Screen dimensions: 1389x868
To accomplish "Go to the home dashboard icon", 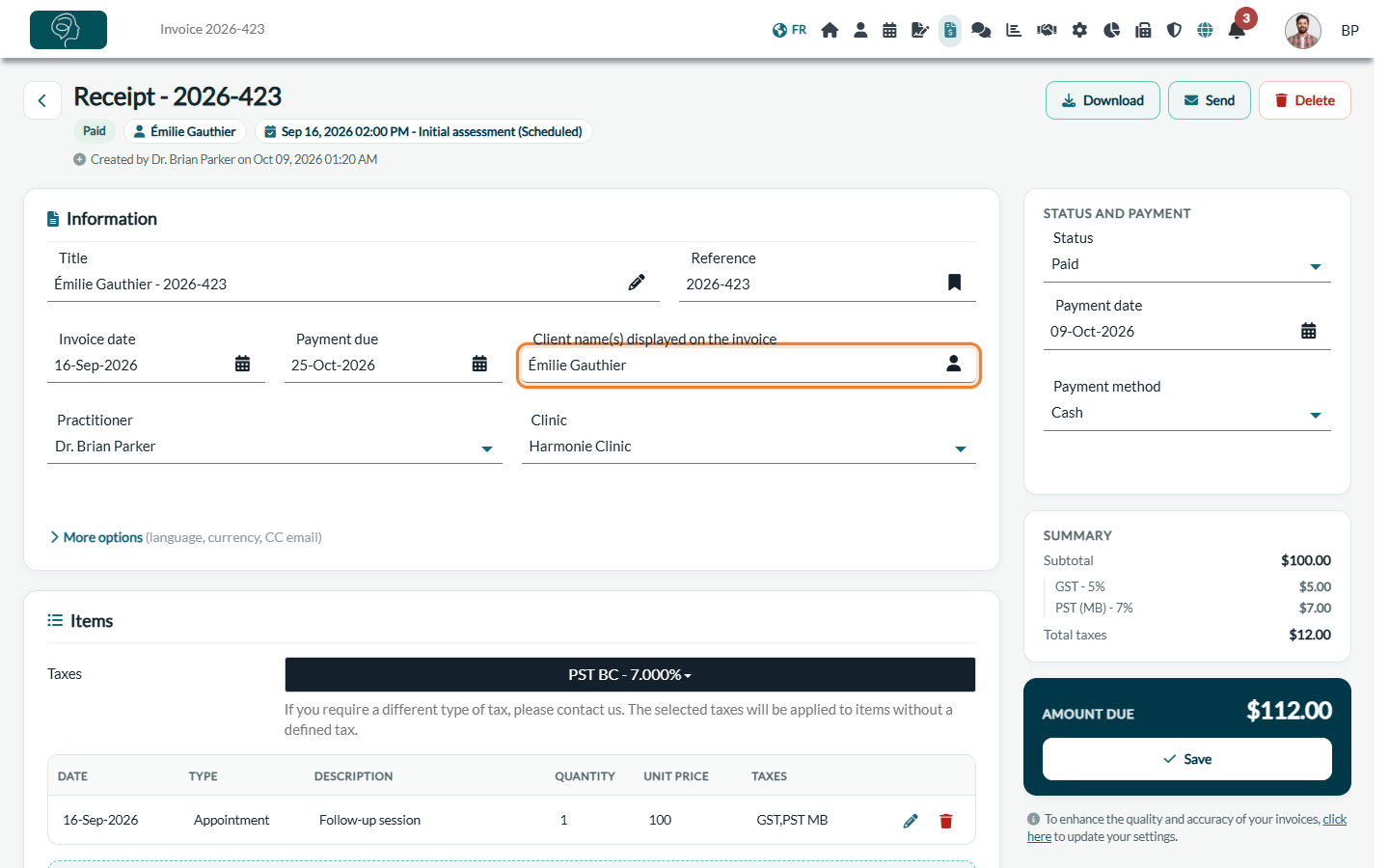I will 830,30.
